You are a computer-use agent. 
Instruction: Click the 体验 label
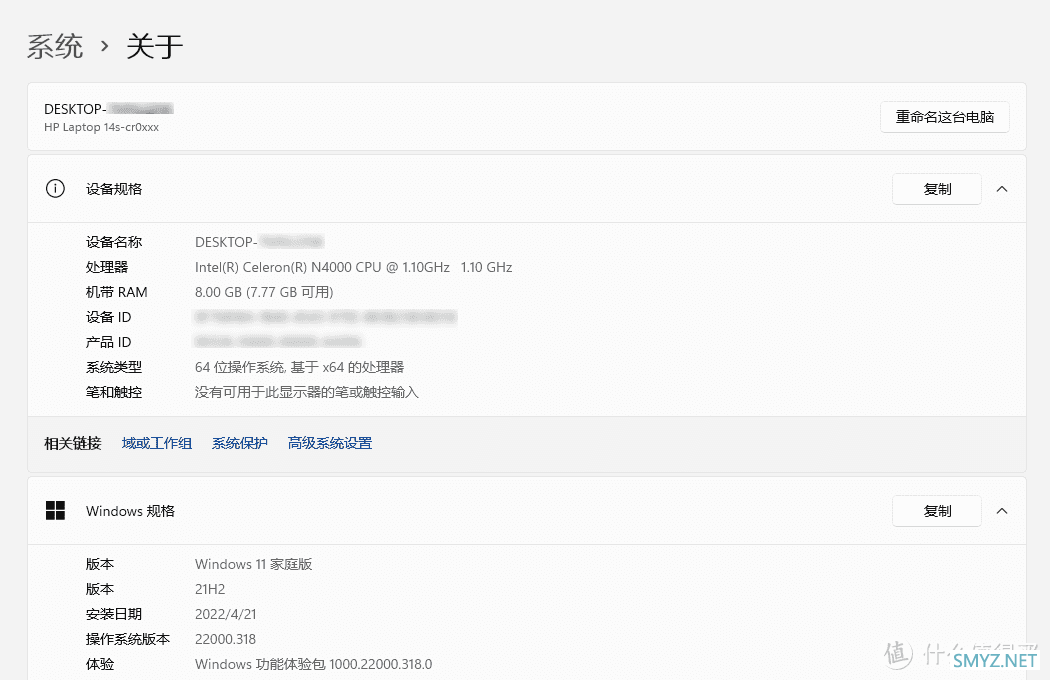[x=100, y=664]
